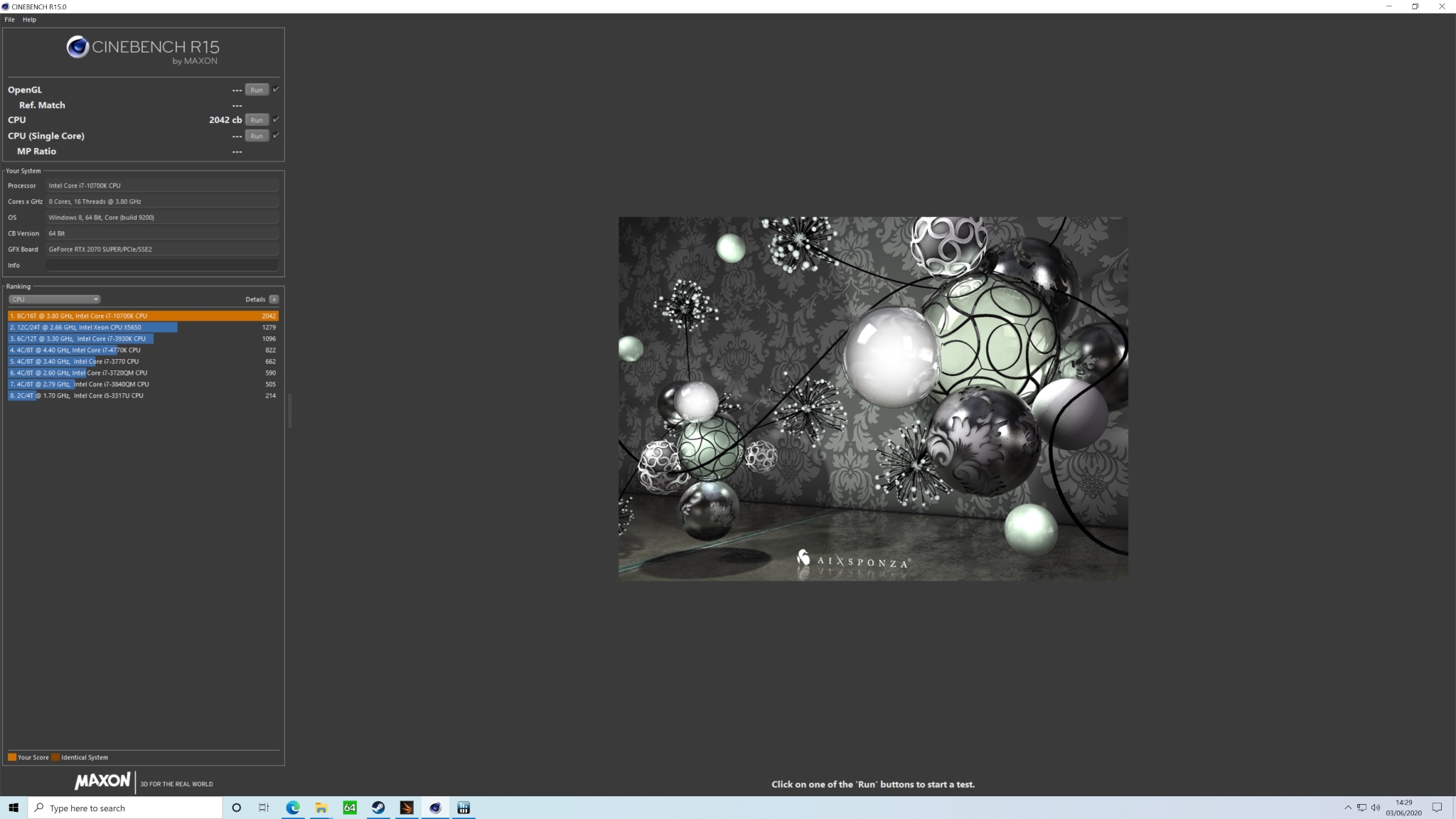Screen dimensions: 1456x819
Task: Toggle the CPU Single Core checkbox
Action: (x=276, y=135)
